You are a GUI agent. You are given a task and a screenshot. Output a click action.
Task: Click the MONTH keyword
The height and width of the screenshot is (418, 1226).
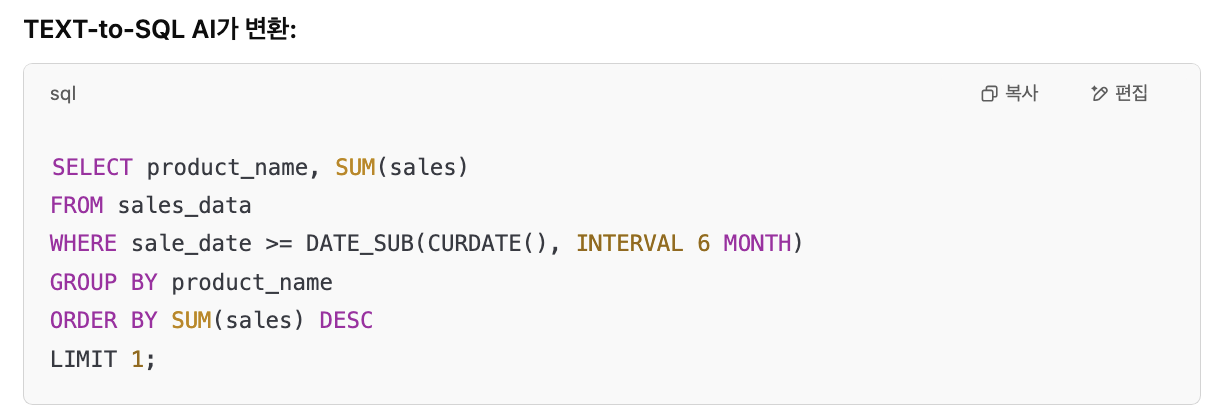(757, 244)
